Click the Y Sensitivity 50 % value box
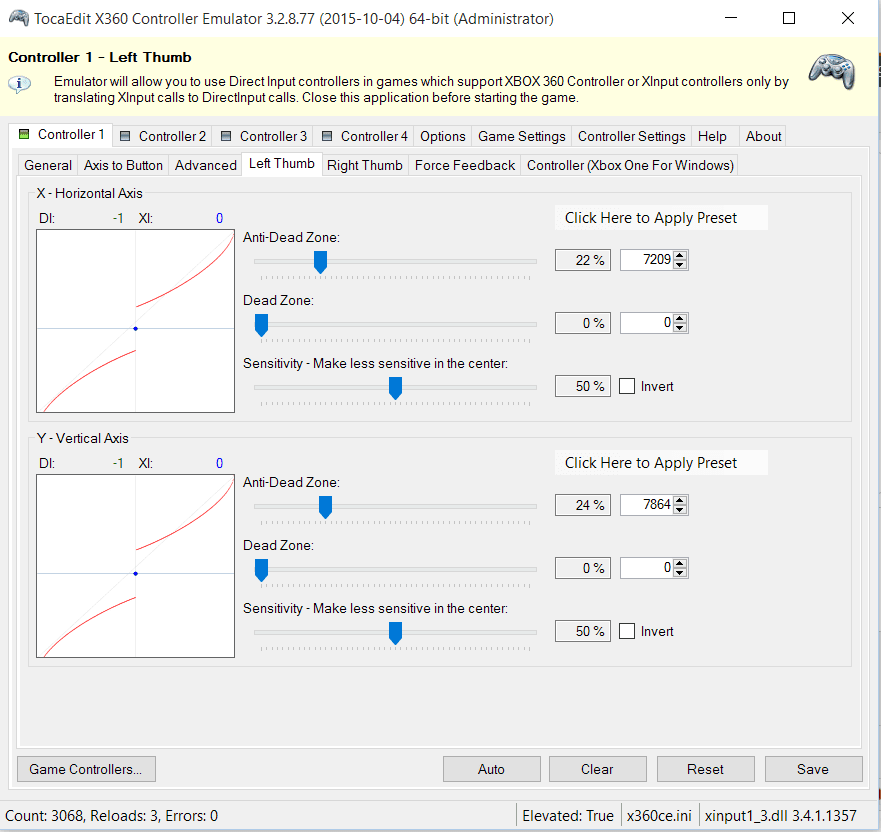Image resolution: width=881 pixels, height=832 pixels. (583, 631)
